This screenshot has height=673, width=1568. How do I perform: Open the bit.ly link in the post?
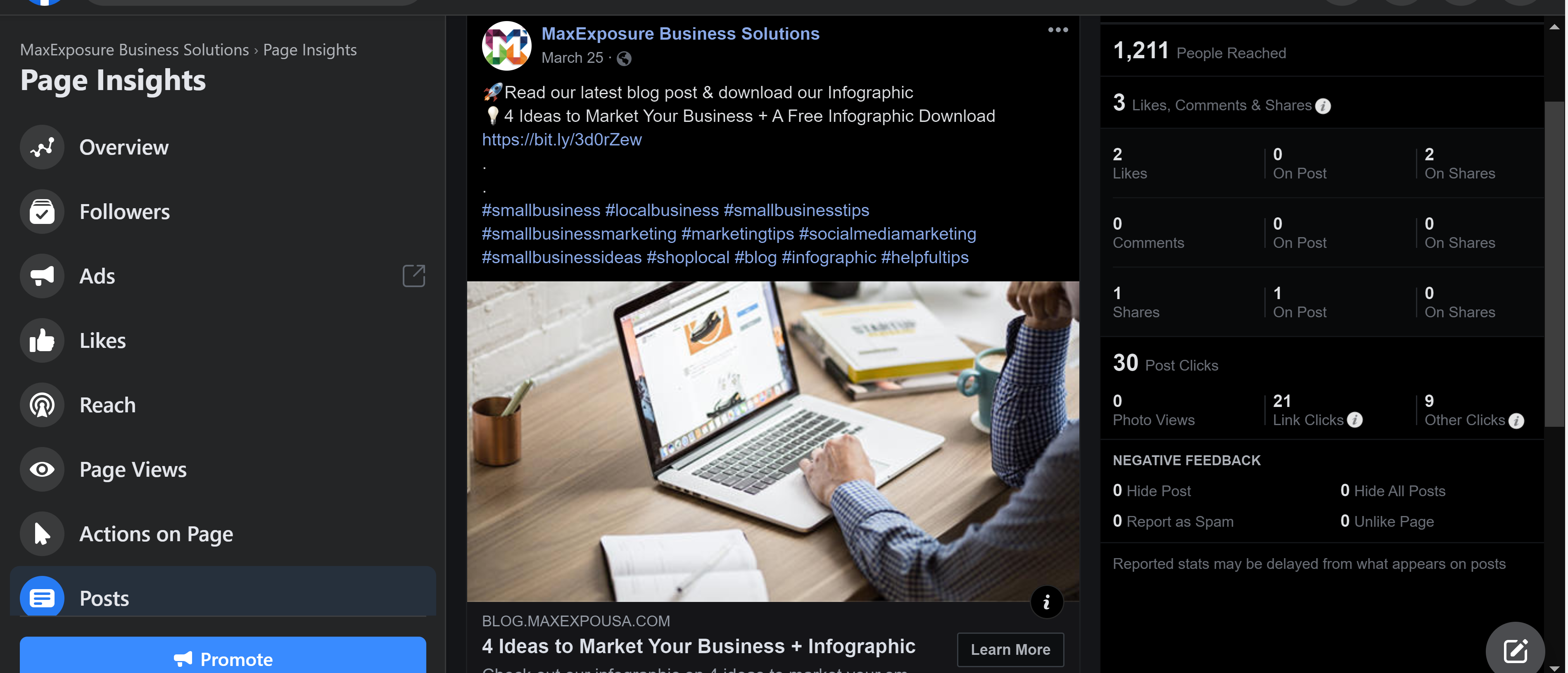pos(562,140)
